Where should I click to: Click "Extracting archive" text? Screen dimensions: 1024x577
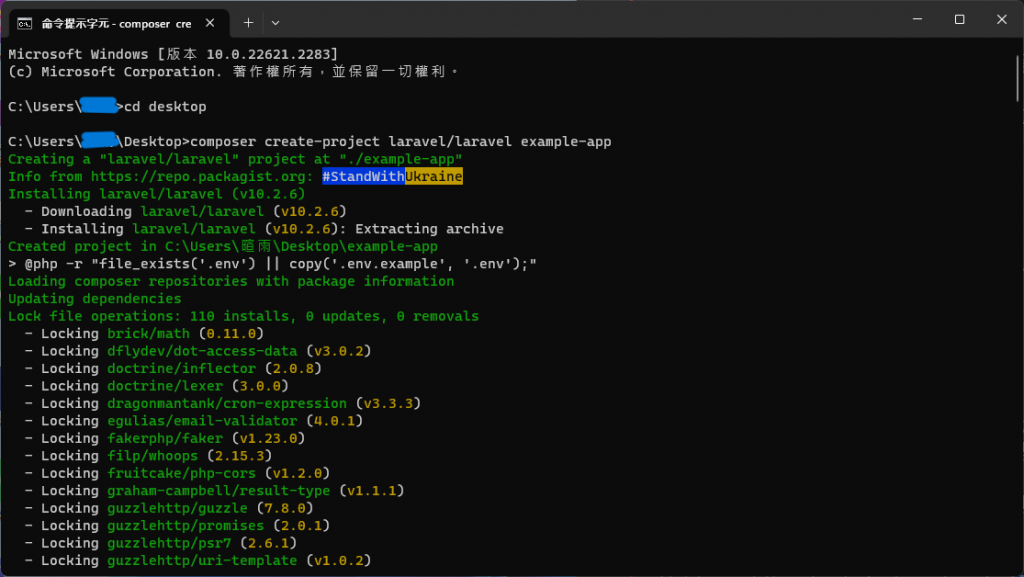[x=429, y=229]
